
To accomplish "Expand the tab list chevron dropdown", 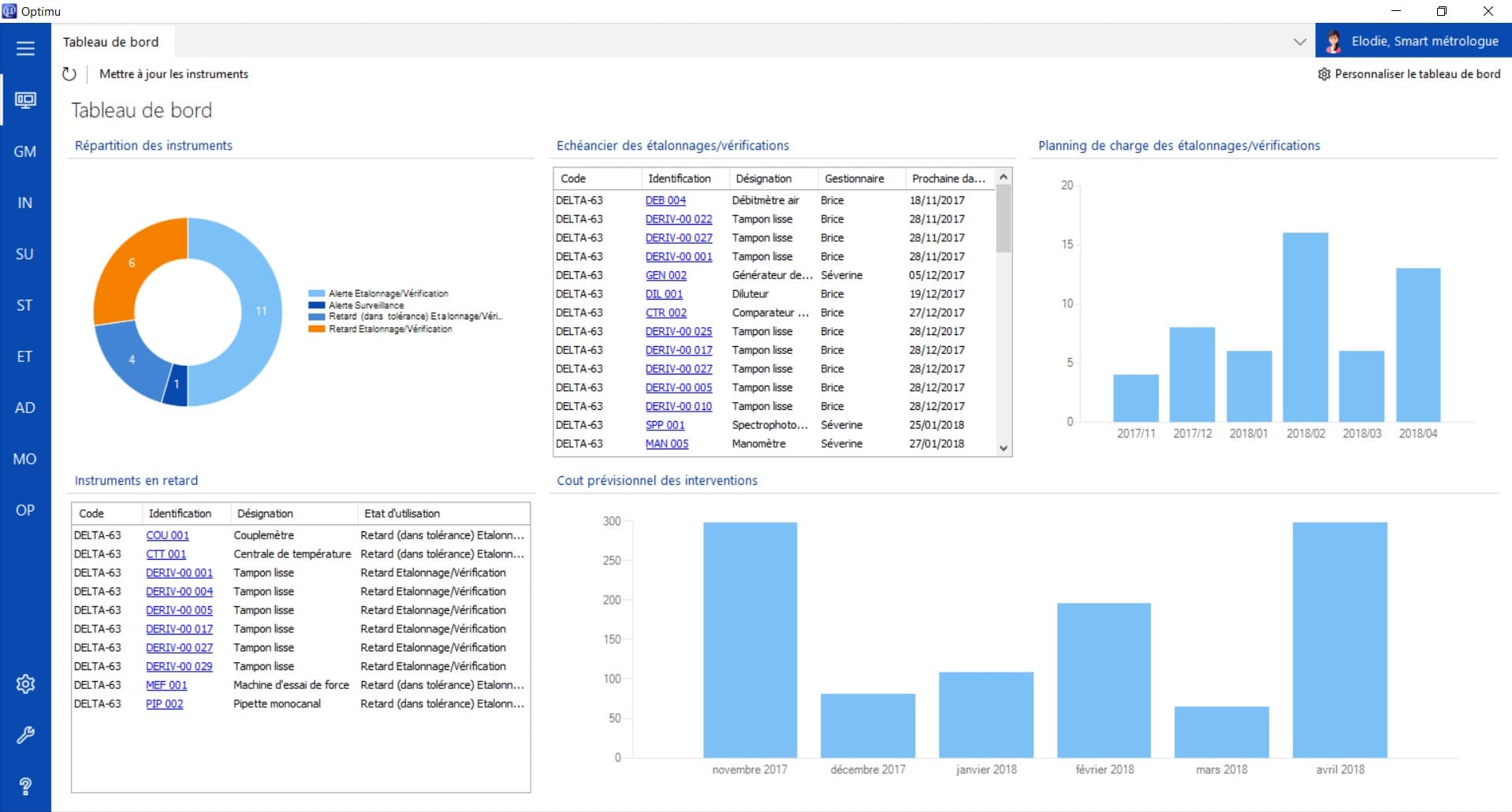I will [x=1300, y=41].
